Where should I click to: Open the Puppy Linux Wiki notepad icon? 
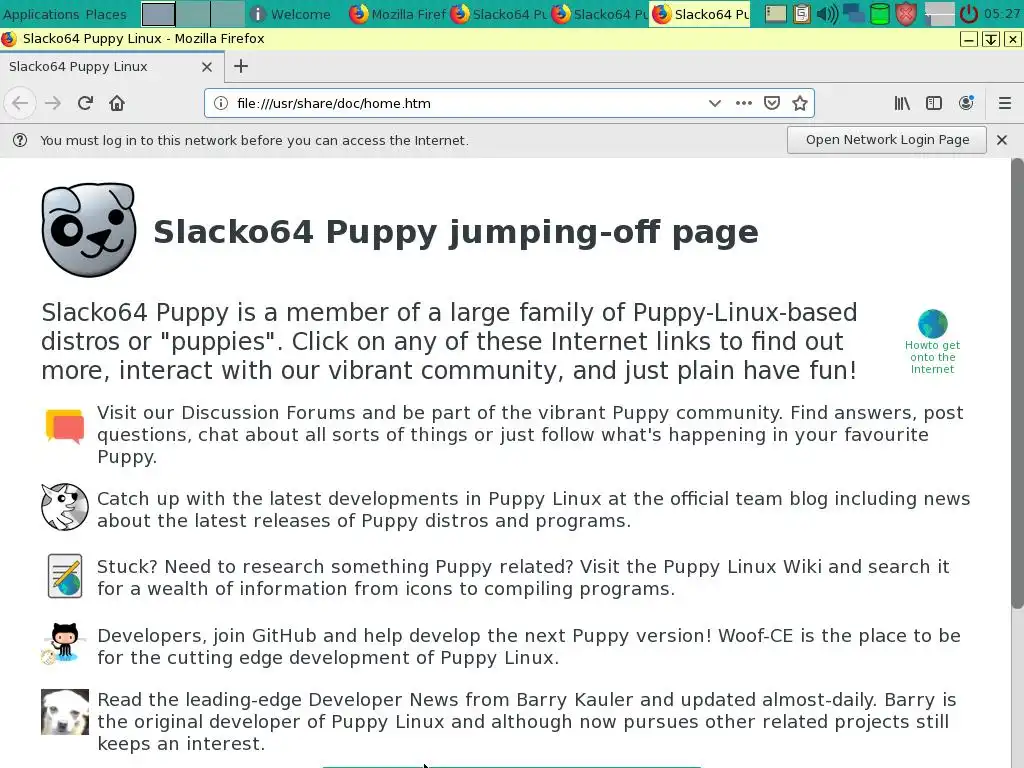click(65, 576)
